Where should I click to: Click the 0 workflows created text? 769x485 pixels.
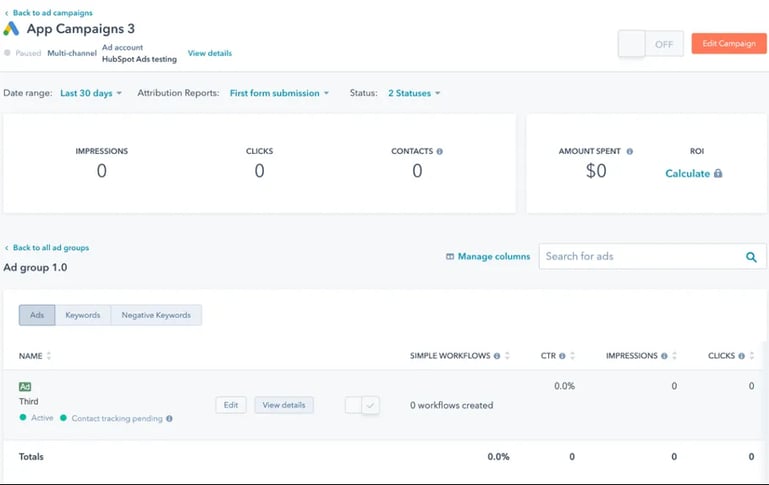pyautogui.click(x=452, y=406)
